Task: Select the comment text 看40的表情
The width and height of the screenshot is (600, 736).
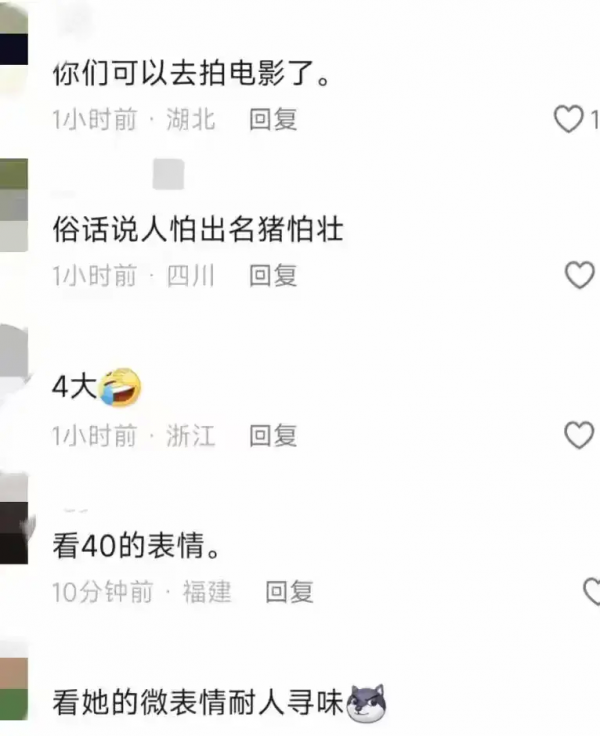Action: 137,546
